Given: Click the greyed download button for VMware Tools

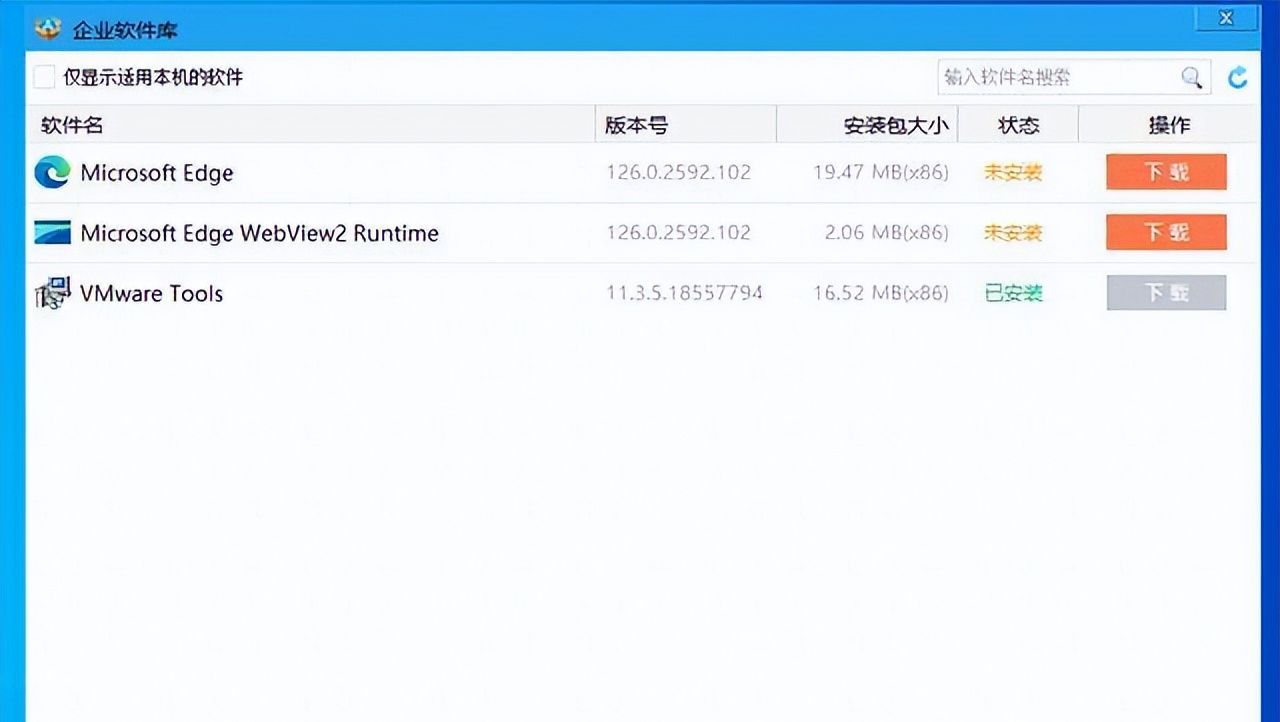Looking at the screenshot, I should tap(1166, 292).
